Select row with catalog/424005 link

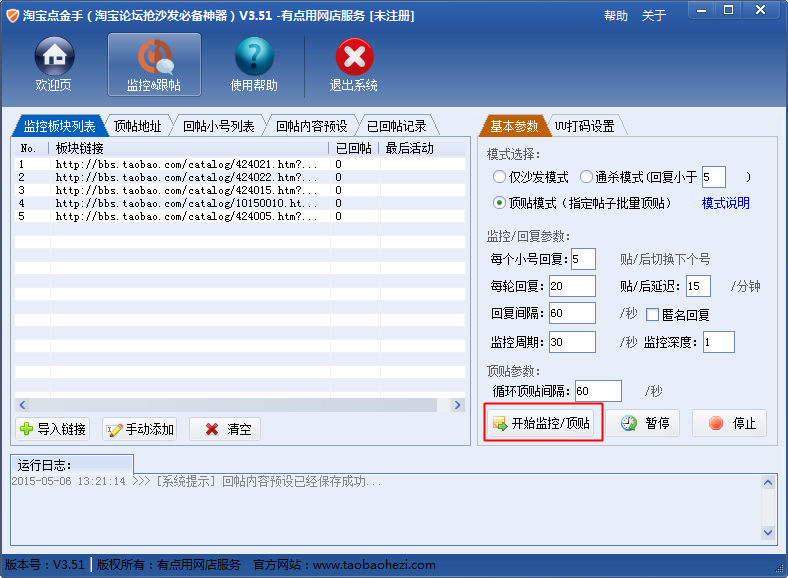(240, 216)
